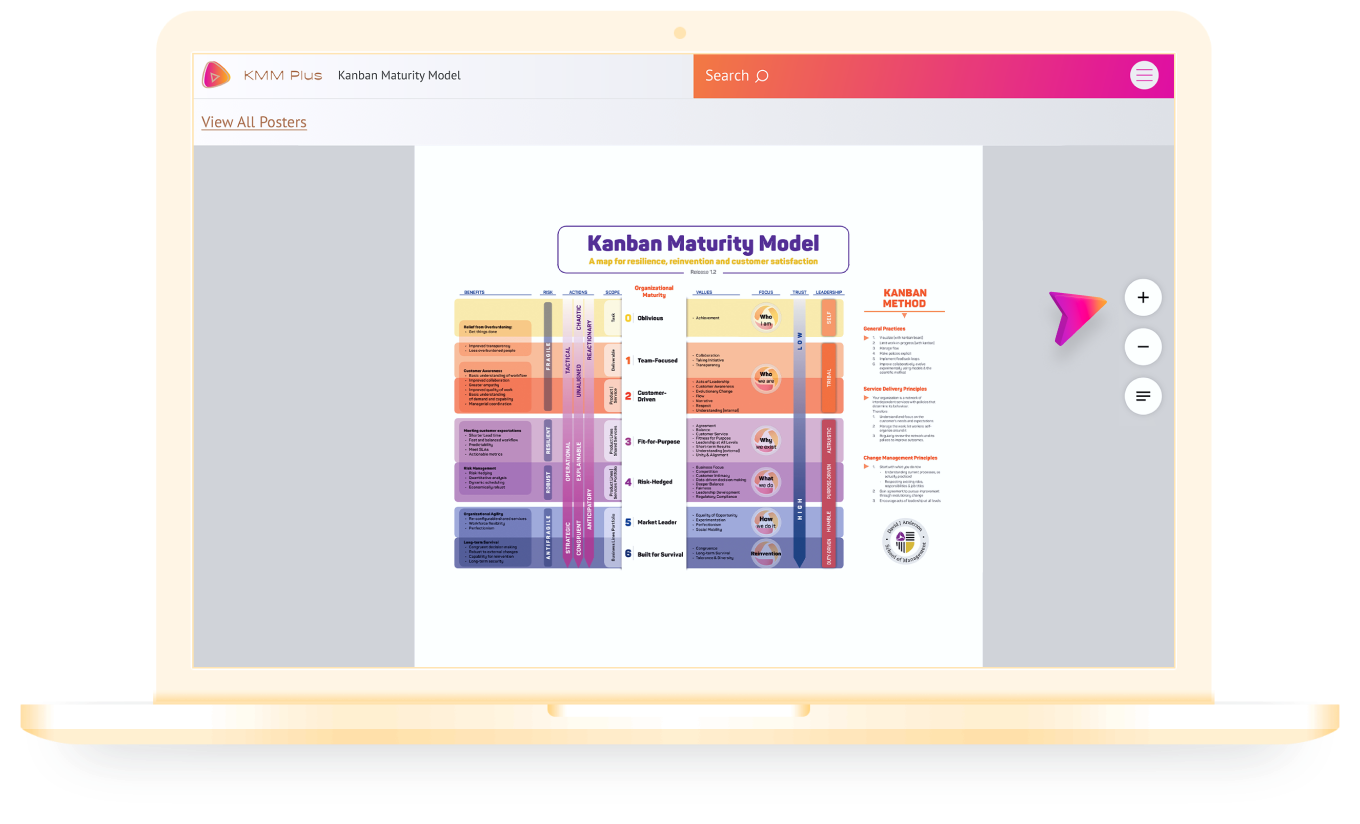Click the David J Anderson School seal

(904, 542)
